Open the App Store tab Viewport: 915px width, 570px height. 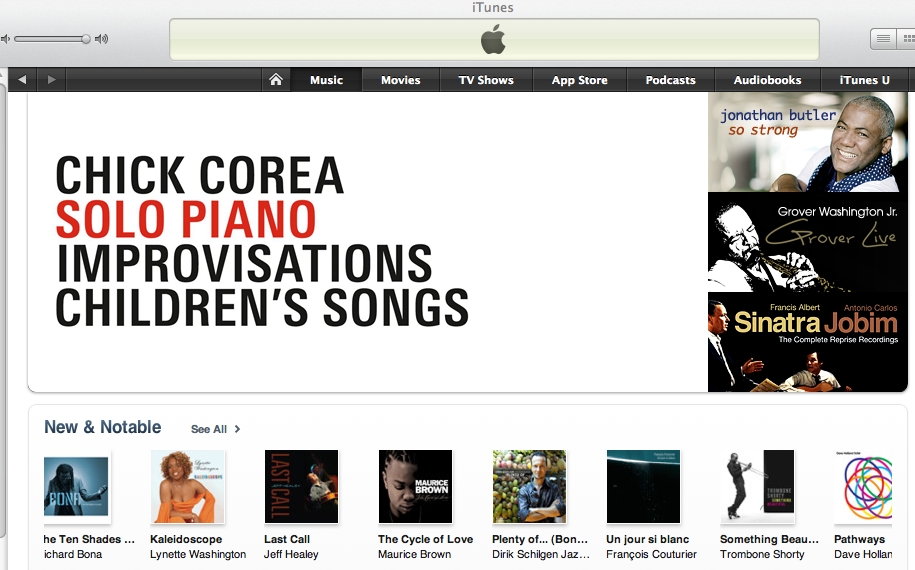(x=579, y=79)
